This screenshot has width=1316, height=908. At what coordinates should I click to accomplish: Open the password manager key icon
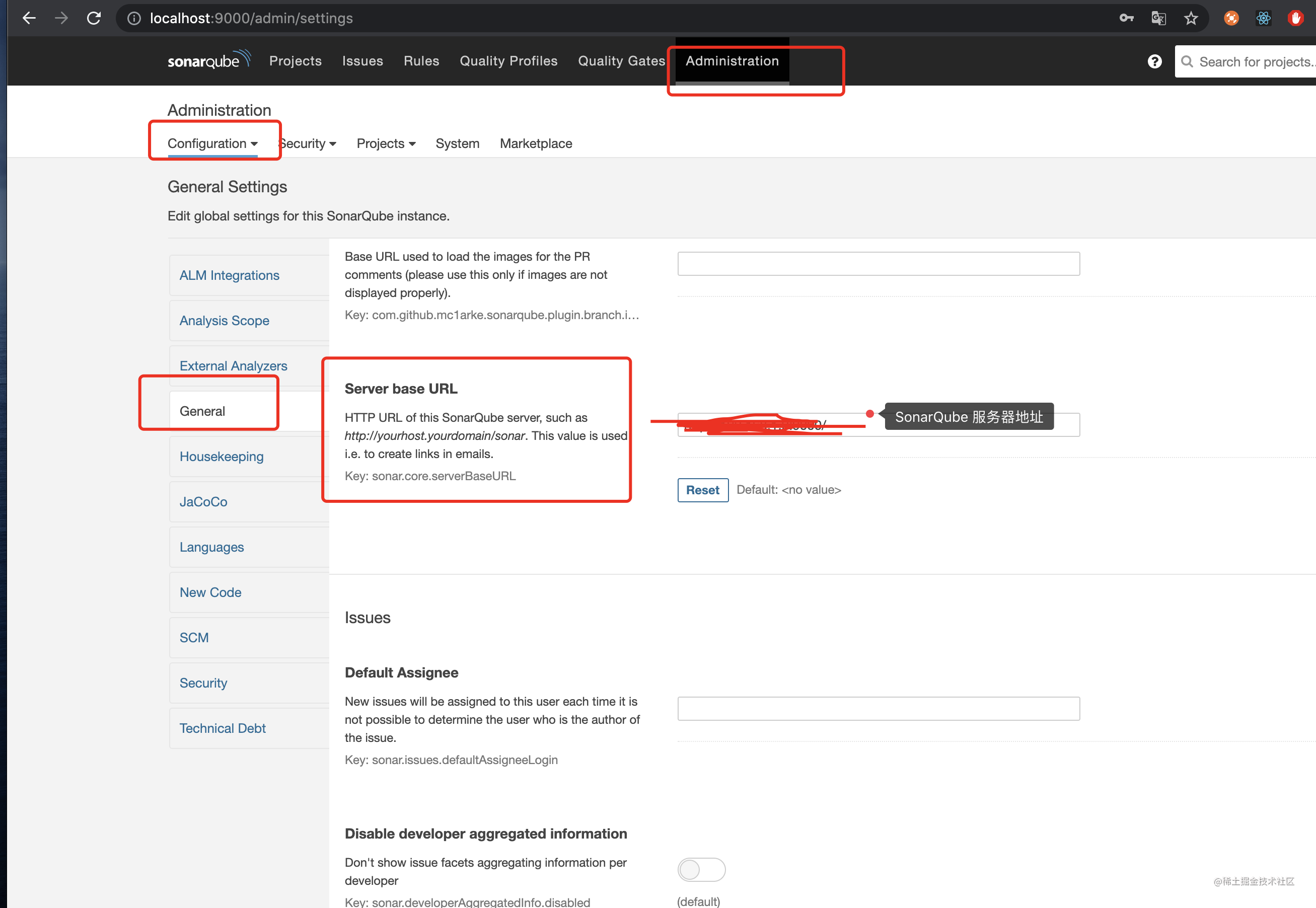[1127, 18]
